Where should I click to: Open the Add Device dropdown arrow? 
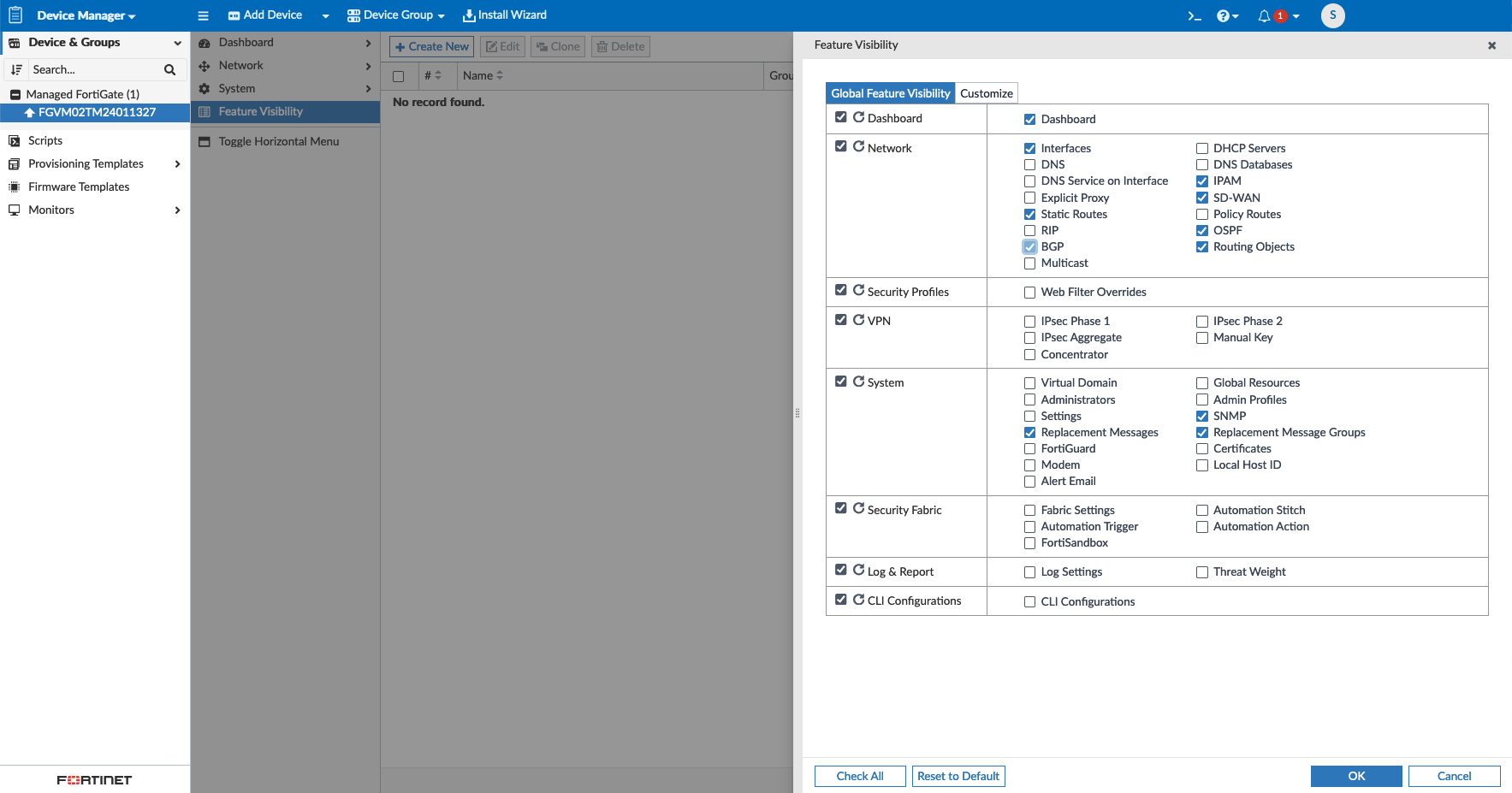(325, 16)
